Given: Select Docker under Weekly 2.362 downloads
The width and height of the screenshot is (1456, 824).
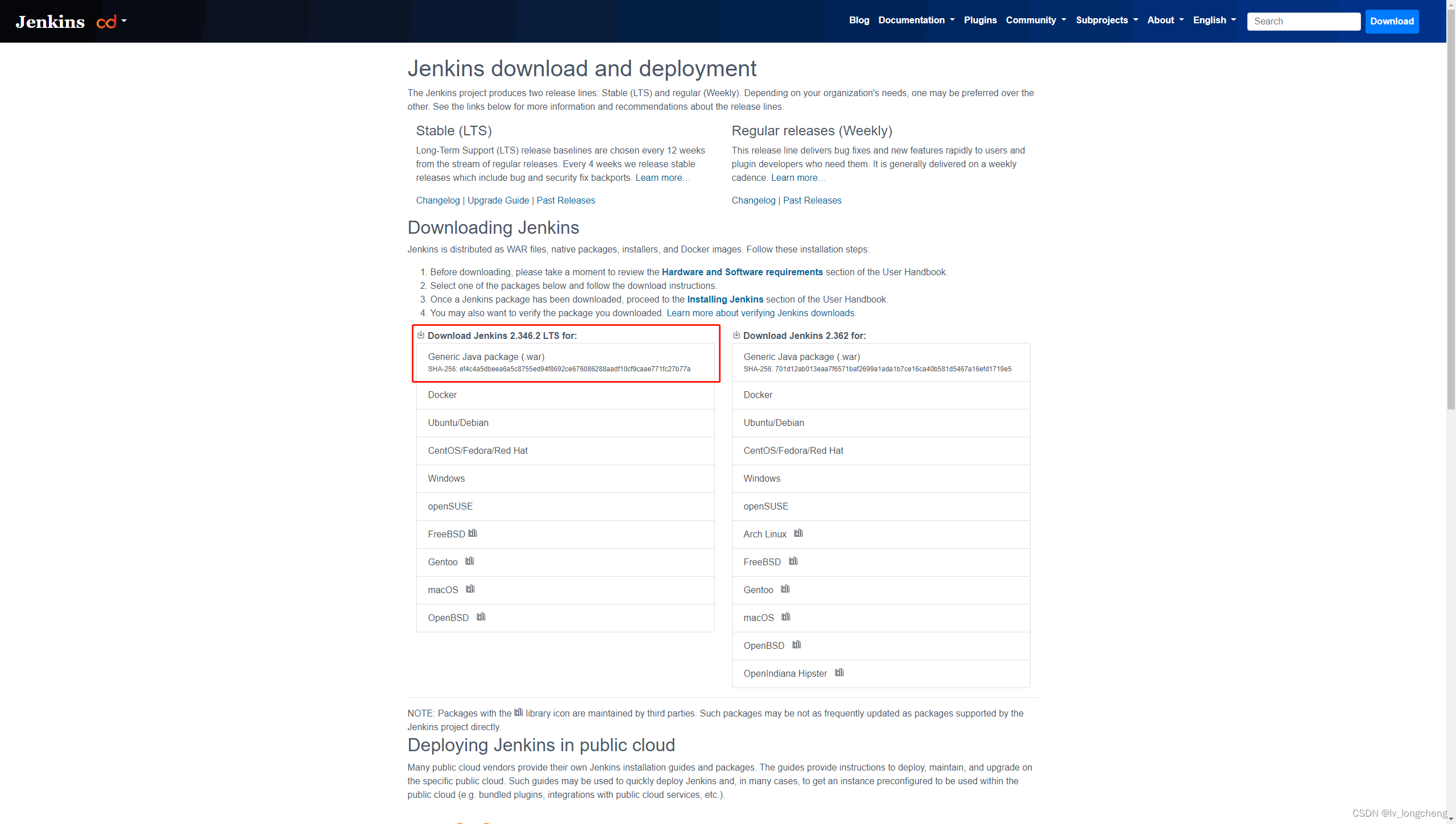Looking at the screenshot, I should [881, 395].
